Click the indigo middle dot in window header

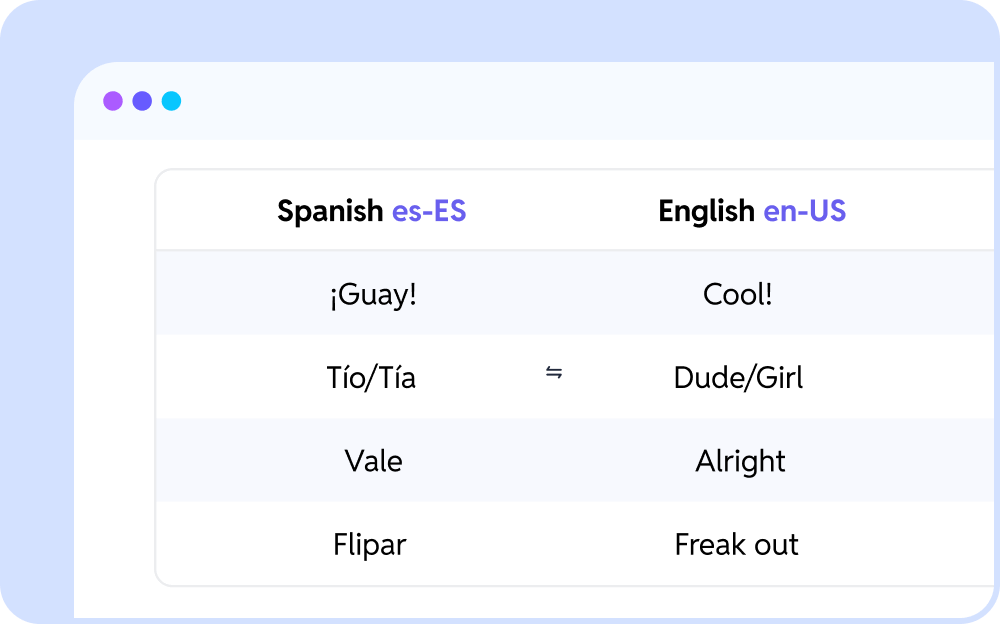[142, 101]
